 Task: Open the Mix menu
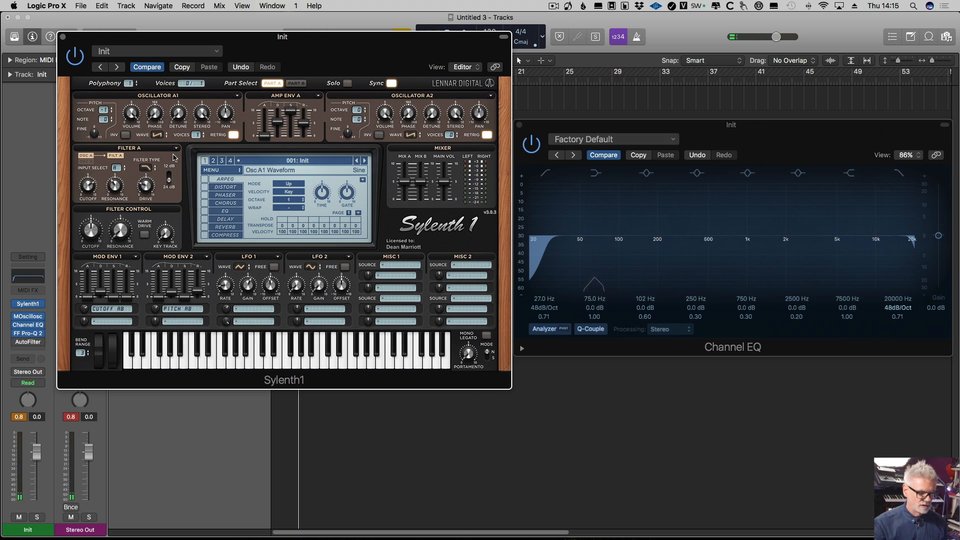[219, 6]
